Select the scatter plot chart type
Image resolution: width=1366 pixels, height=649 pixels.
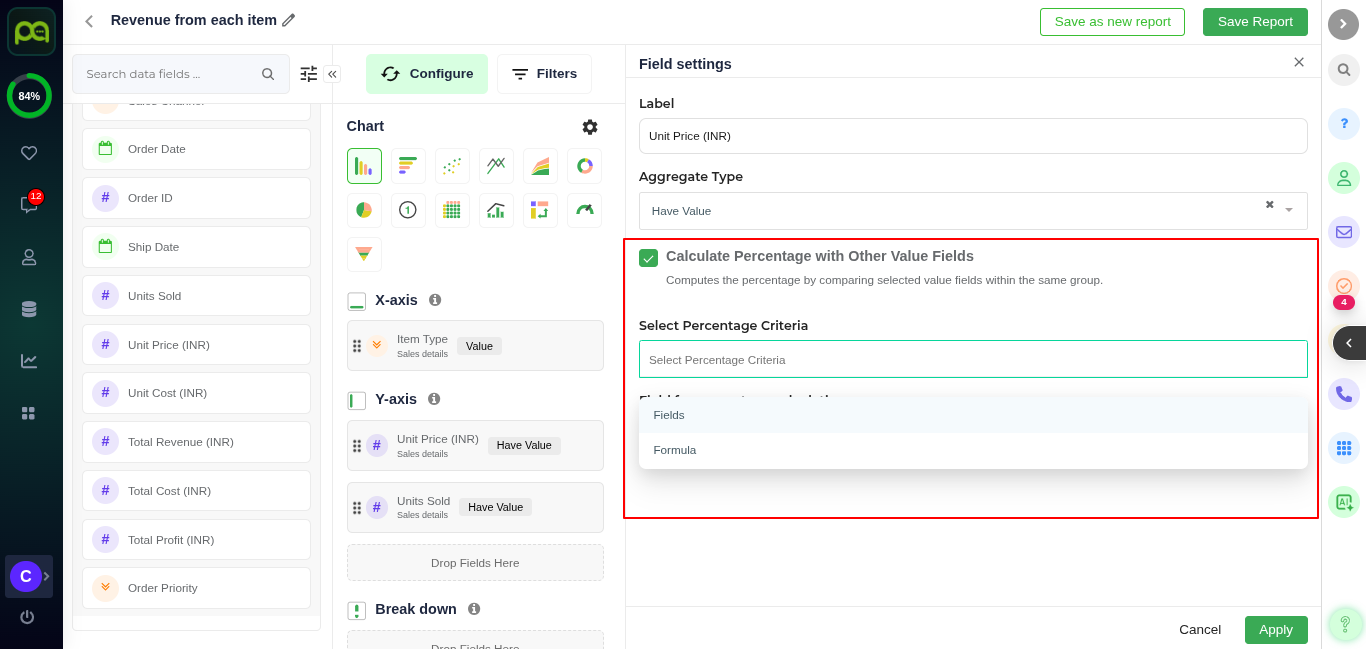click(452, 166)
